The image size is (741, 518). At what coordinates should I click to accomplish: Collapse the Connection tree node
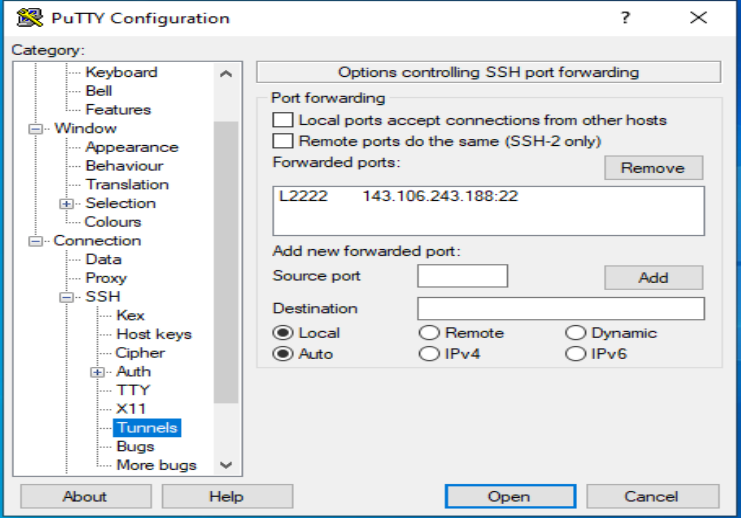35,241
